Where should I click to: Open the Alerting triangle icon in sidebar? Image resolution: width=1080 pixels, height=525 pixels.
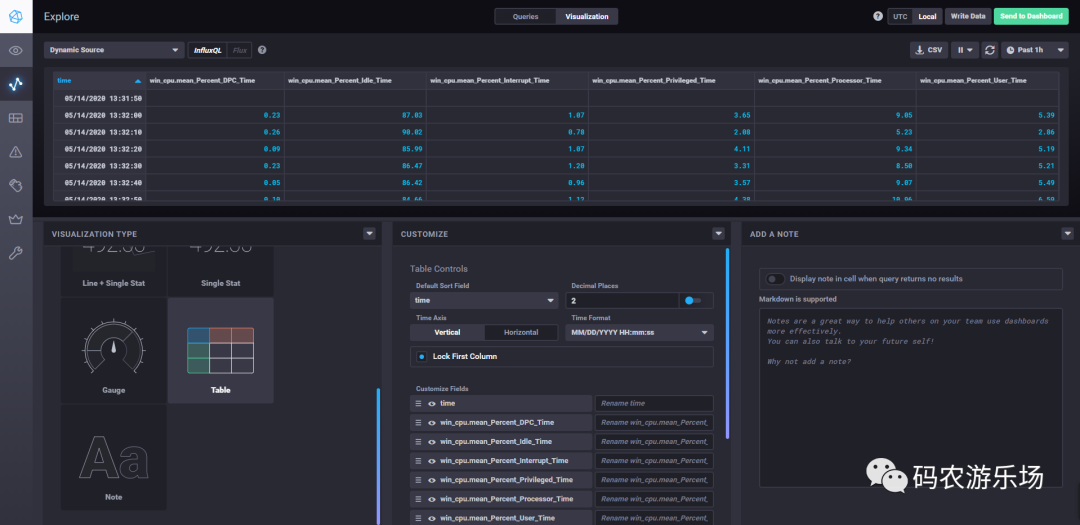(15, 152)
